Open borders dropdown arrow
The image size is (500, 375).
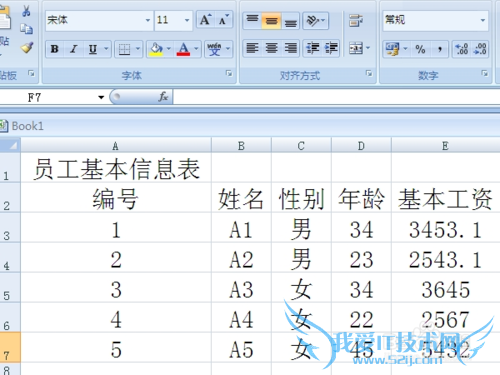pos(138,49)
